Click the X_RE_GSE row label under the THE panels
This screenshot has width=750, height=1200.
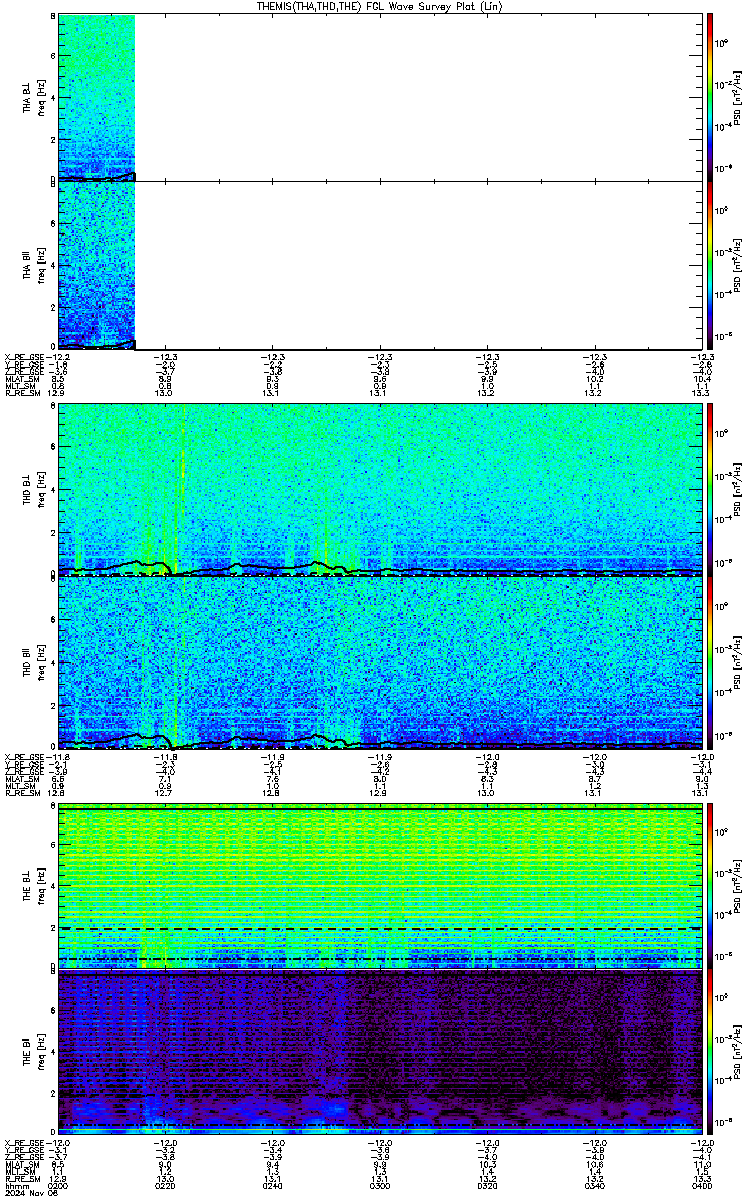(25, 1143)
